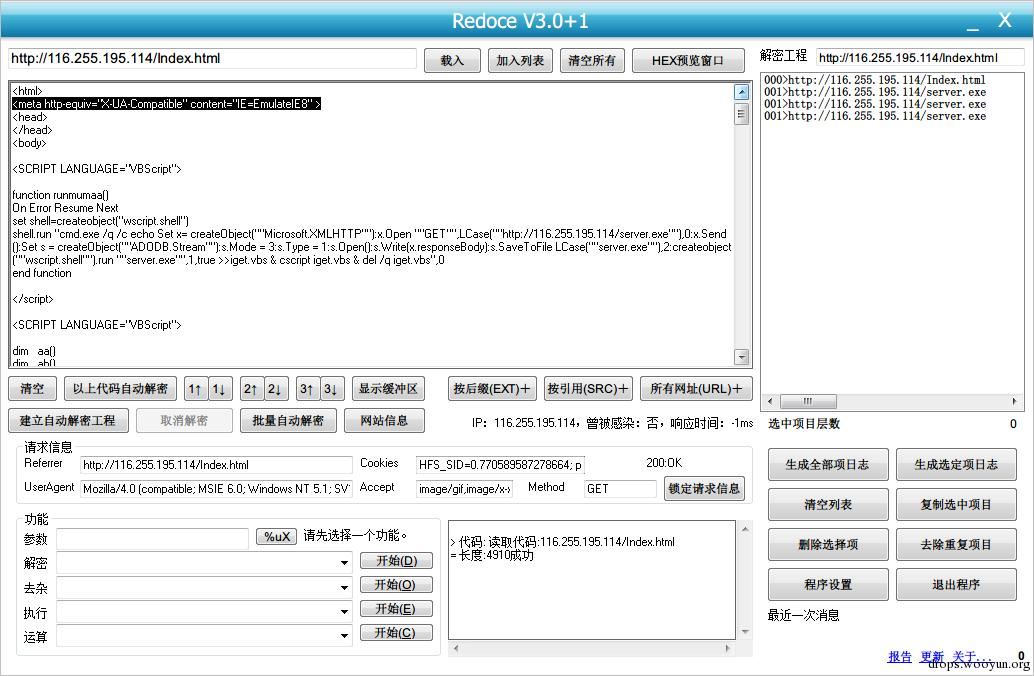The width and height of the screenshot is (1034, 676).
Task: Click the 解密工程 URL field
Action: click(x=920, y=57)
